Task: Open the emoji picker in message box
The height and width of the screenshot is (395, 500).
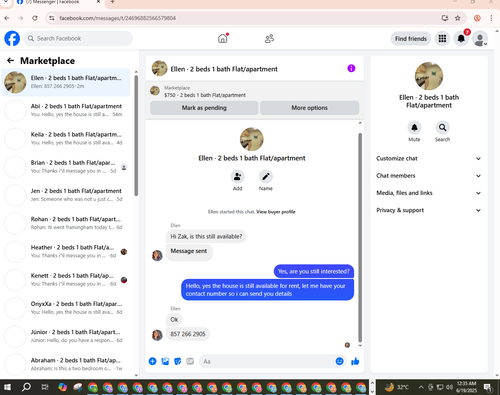Action: point(339,361)
